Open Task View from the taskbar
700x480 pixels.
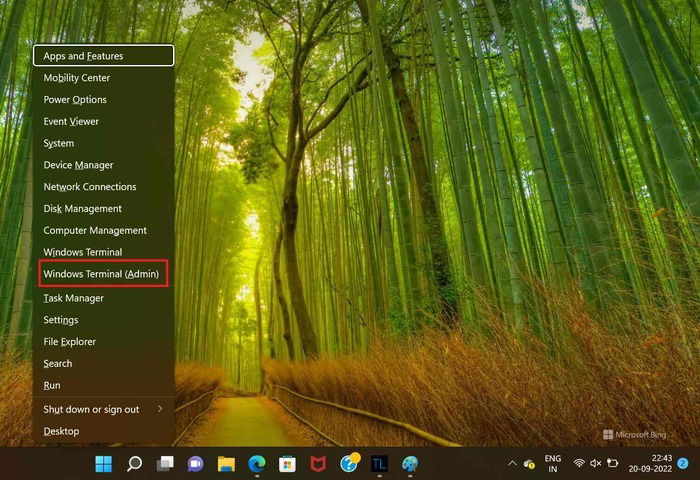click(x=165, y=464)
